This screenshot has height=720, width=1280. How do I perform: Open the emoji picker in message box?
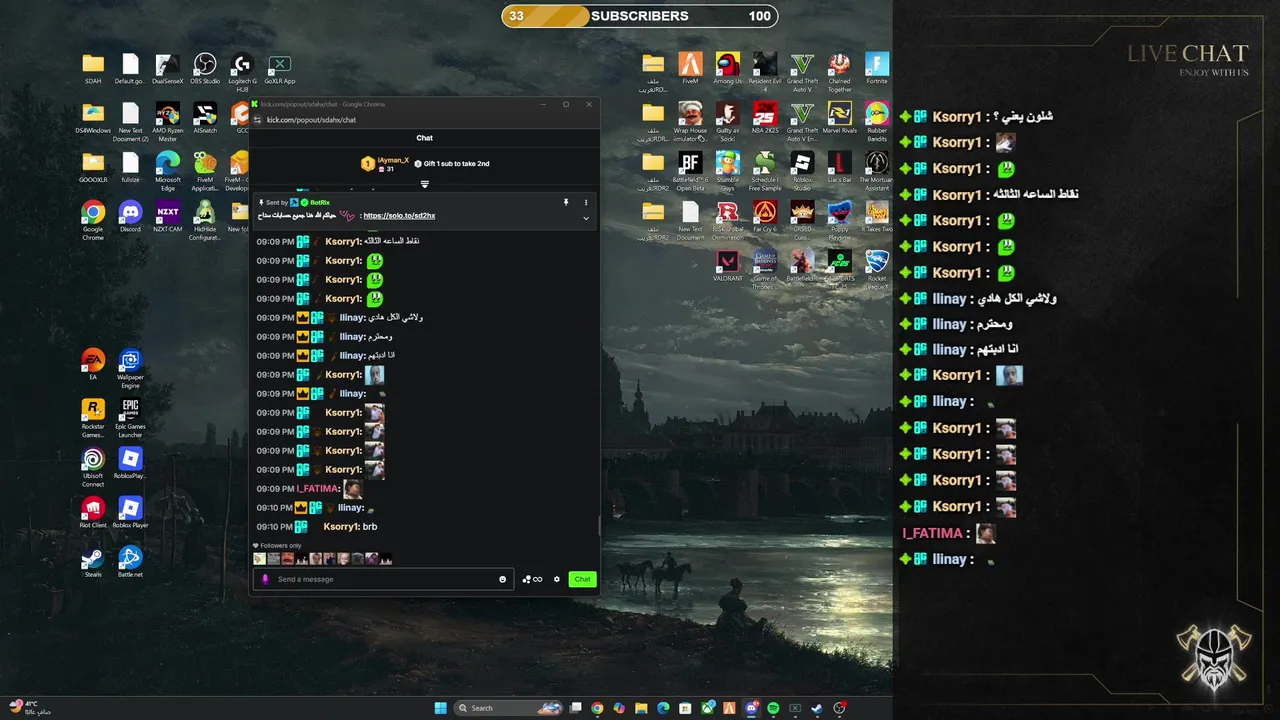[x=502, y=579]
